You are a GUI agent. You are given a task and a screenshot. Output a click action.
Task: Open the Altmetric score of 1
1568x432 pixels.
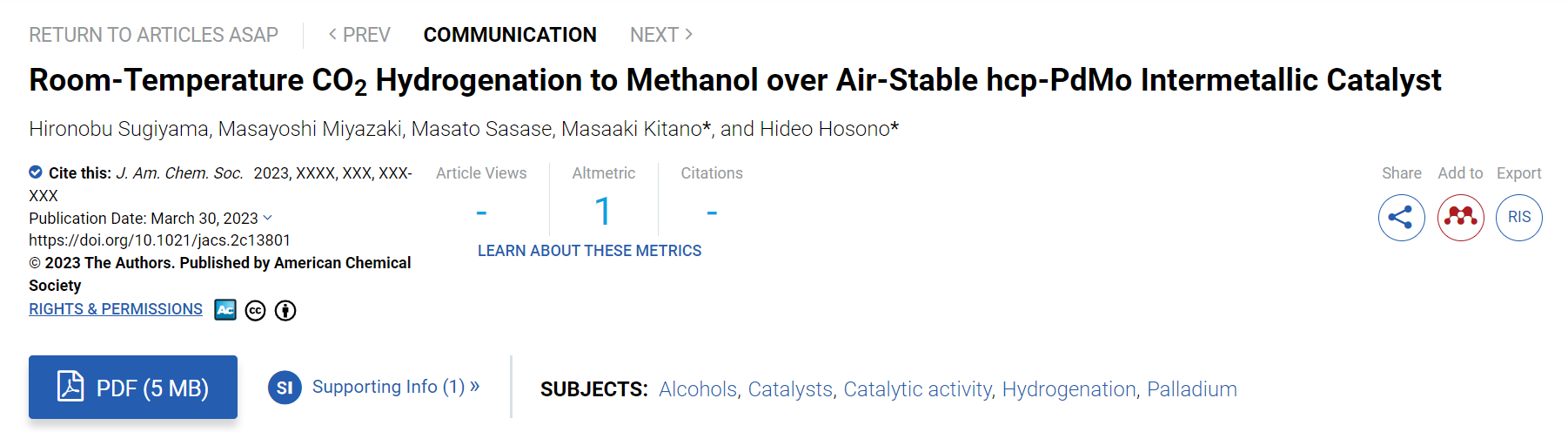pyautogui.click(x=603, y=212)
